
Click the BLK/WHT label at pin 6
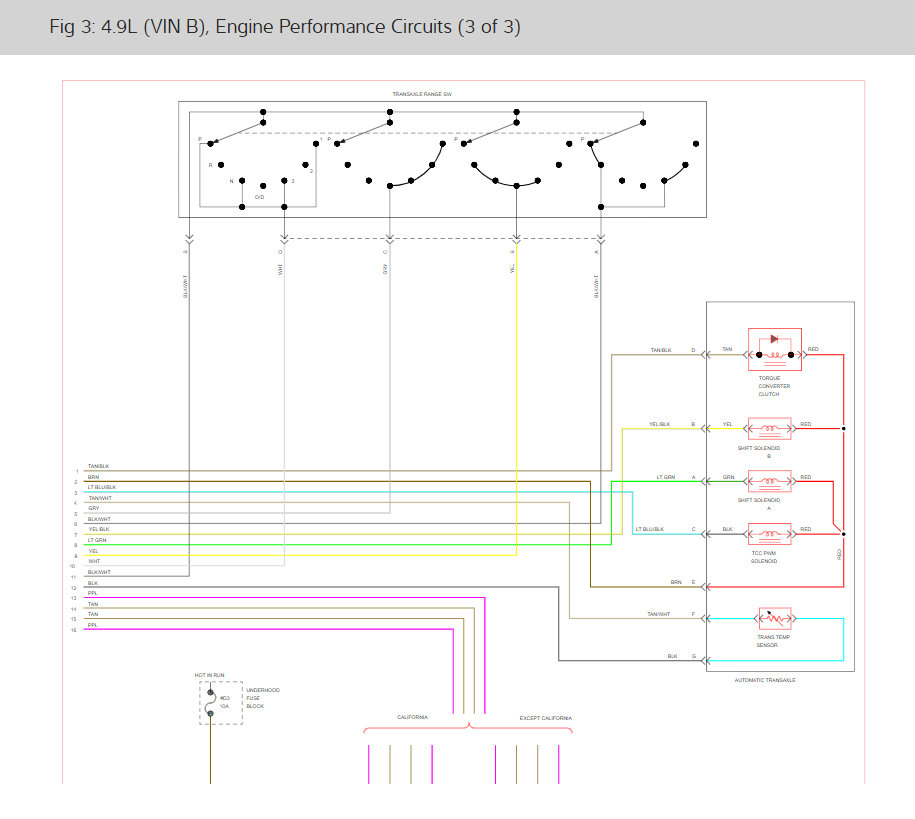pyautogui.click(x=99, y=520)
